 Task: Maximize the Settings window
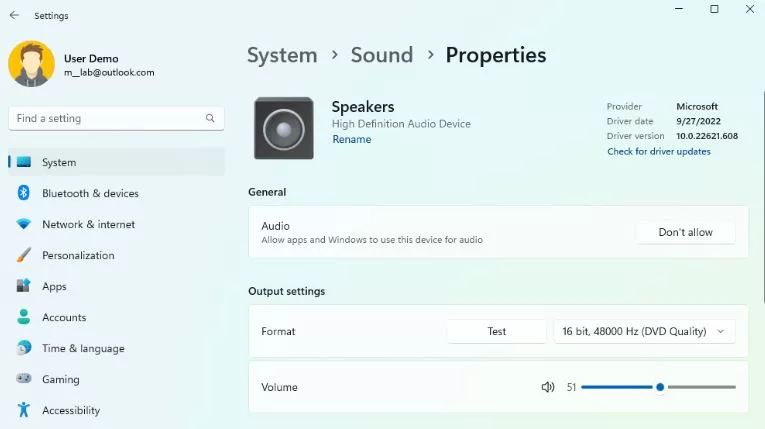coord(714,9)
